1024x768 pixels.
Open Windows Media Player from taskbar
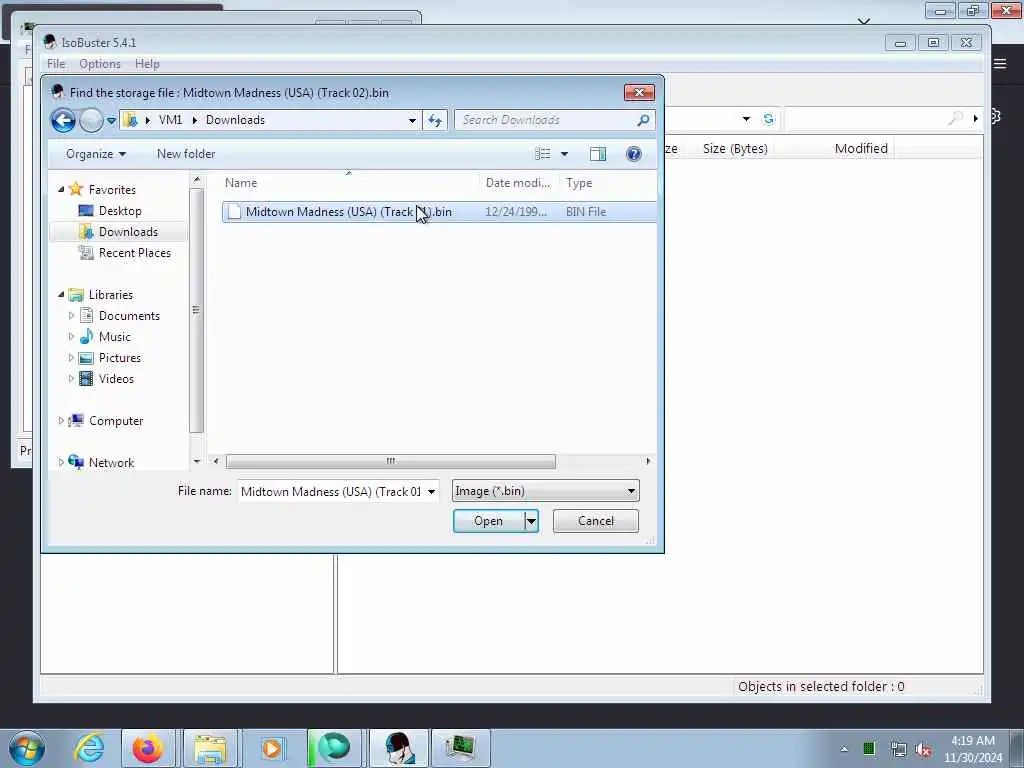(x=272, y=748)
